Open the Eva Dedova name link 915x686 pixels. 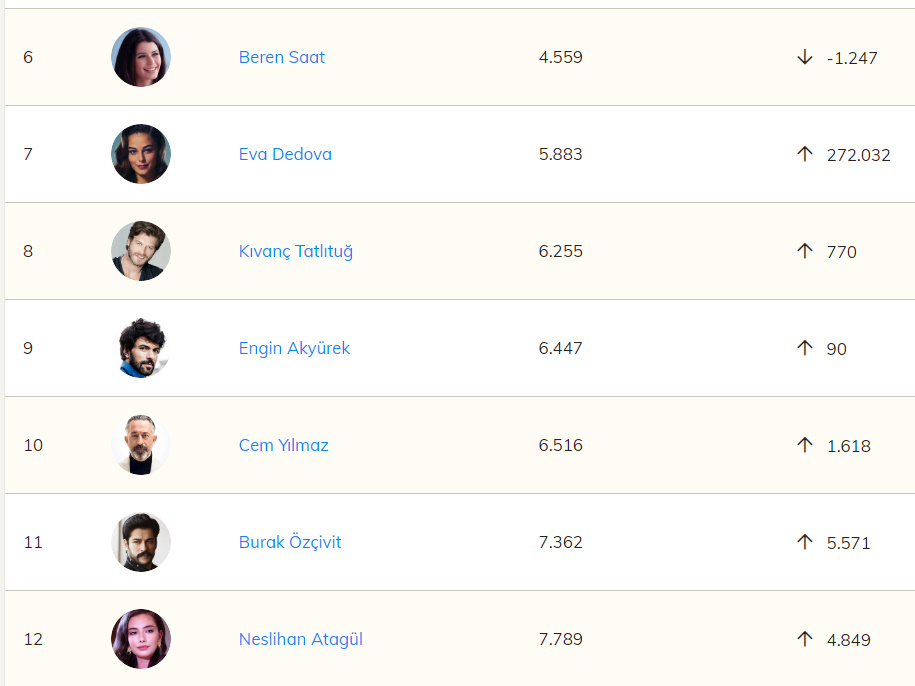click(285, 154)
